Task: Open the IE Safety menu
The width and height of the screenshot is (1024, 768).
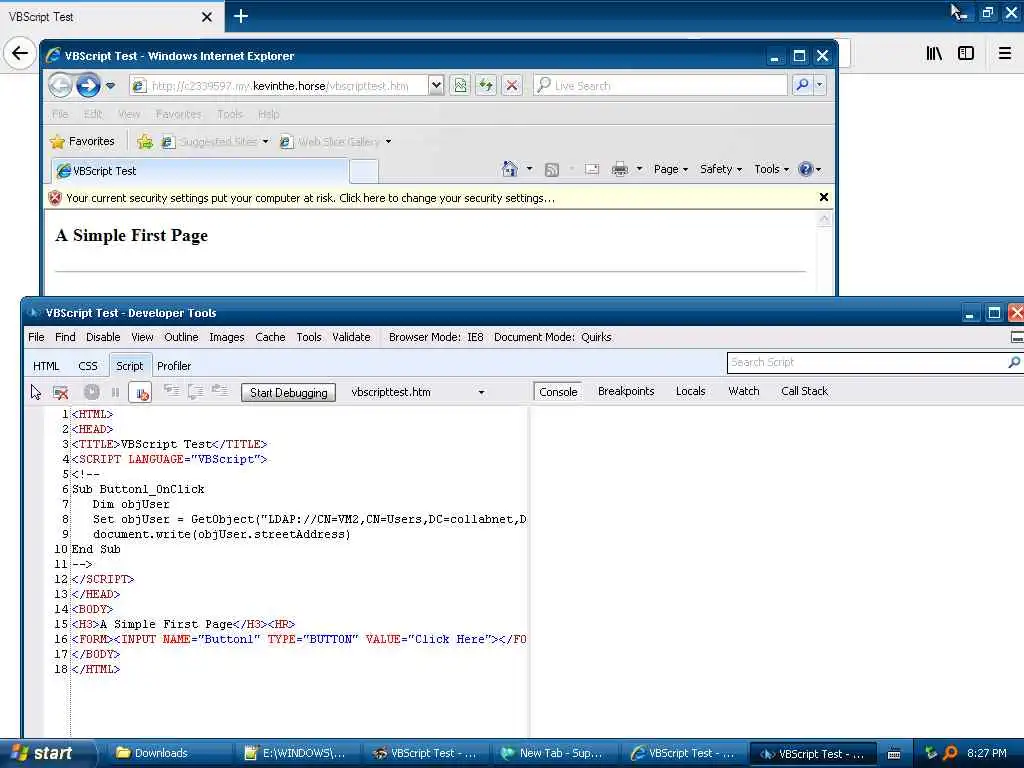Action: [x=721, y=169]
